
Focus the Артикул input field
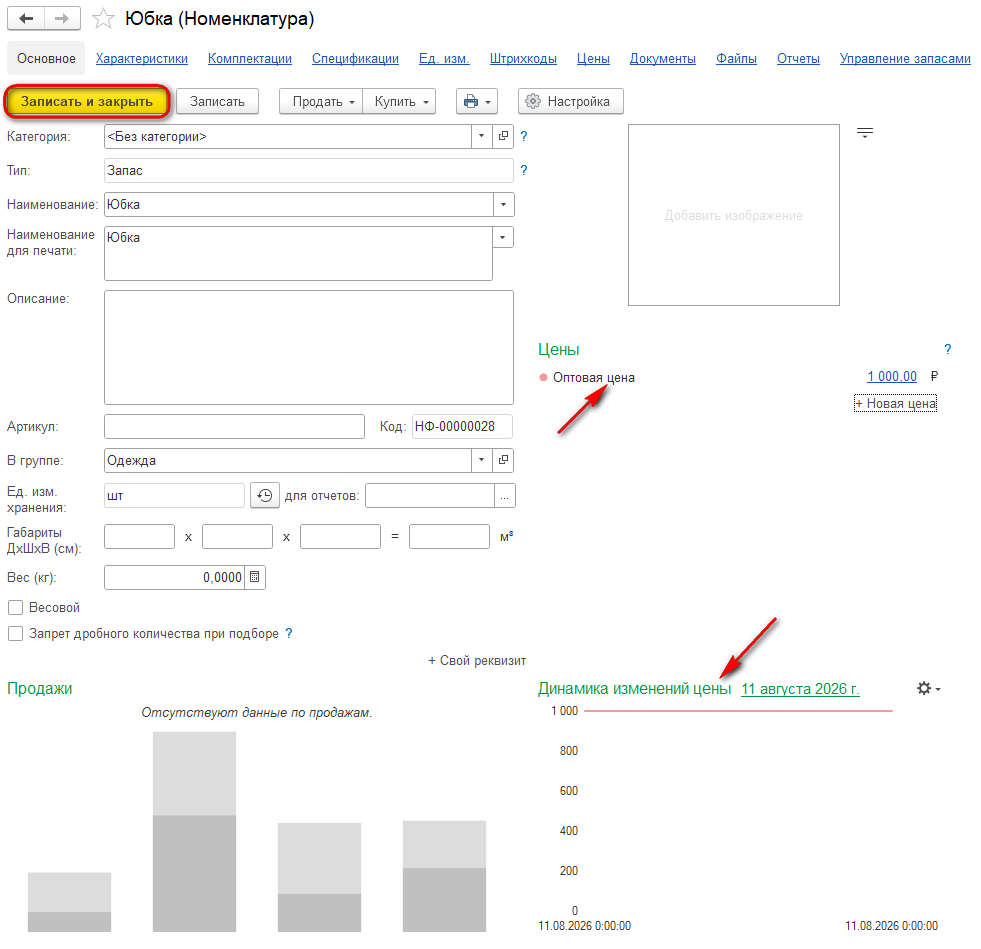(x=235, y=427)
